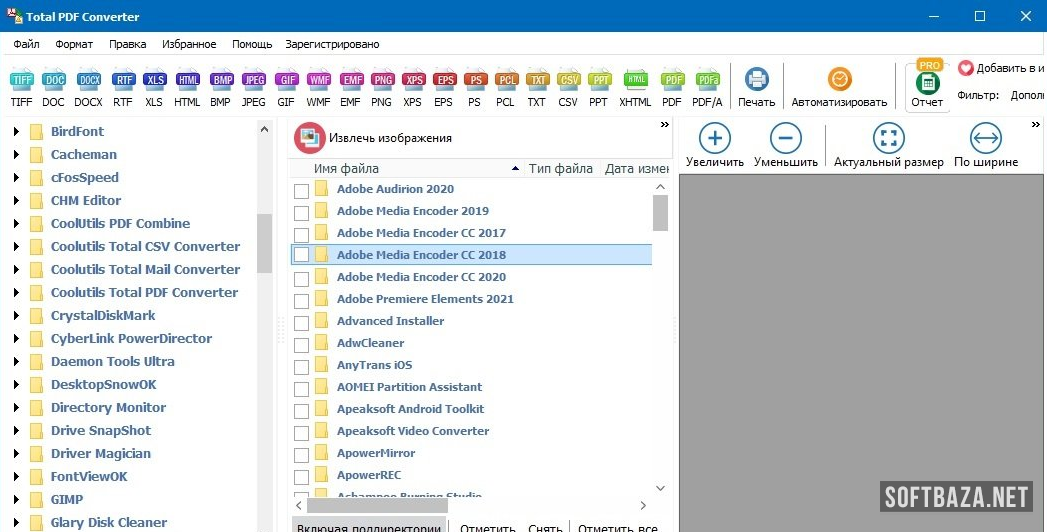Image resolution: width=1047 pixels, height=532 pixels.
Task: Select the PDF/A output icon
Action: tap(708, 80)
